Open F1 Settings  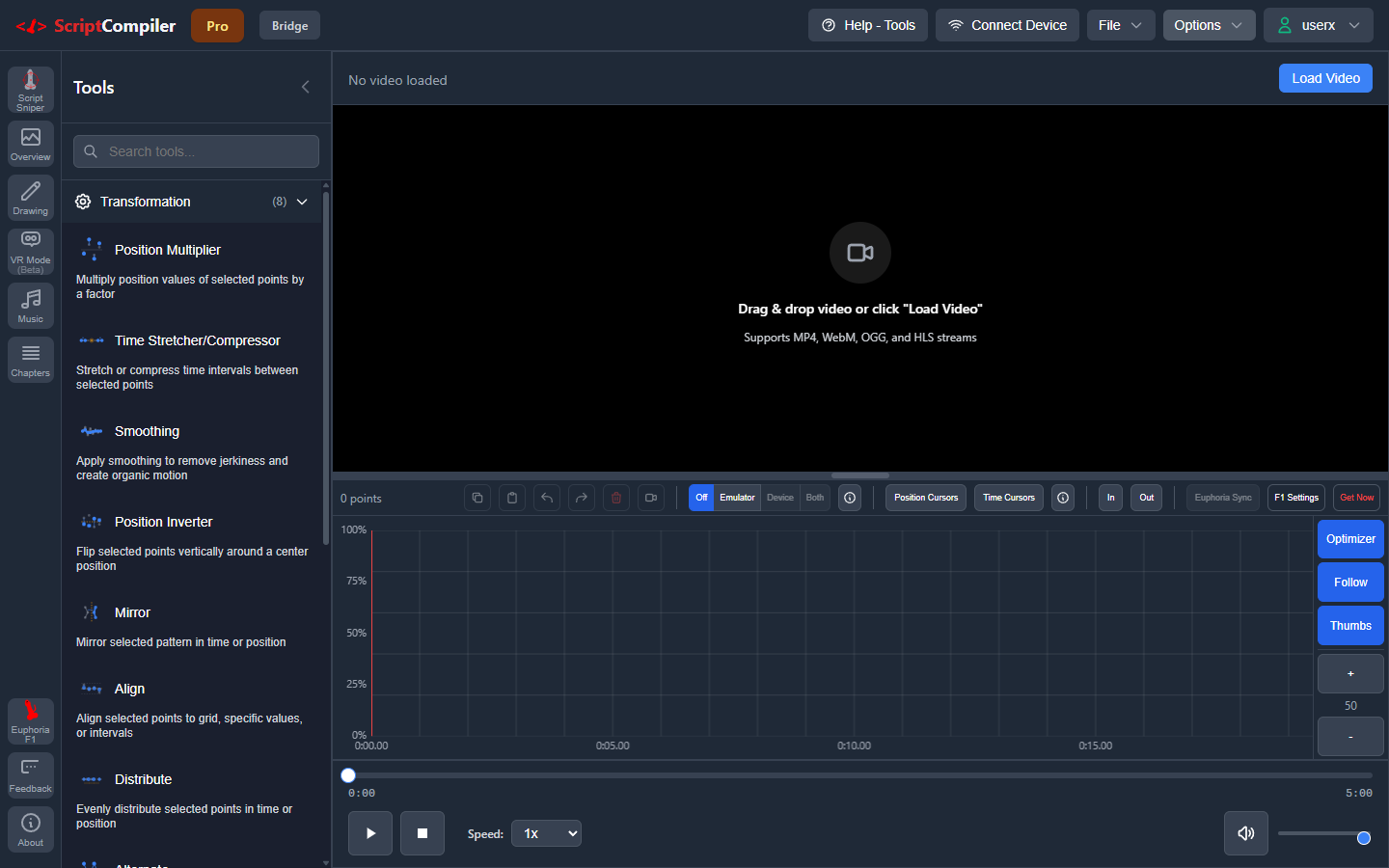point(1296,498)
